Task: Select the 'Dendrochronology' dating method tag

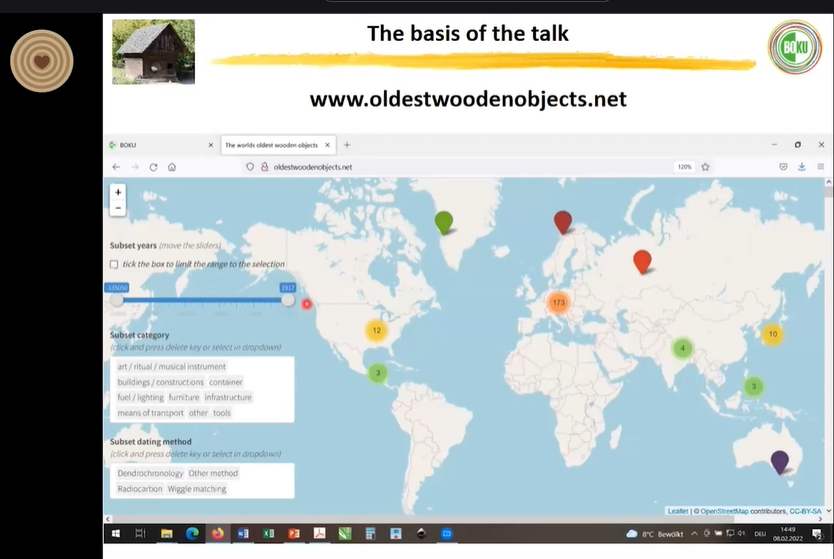Action: [150, 473]
